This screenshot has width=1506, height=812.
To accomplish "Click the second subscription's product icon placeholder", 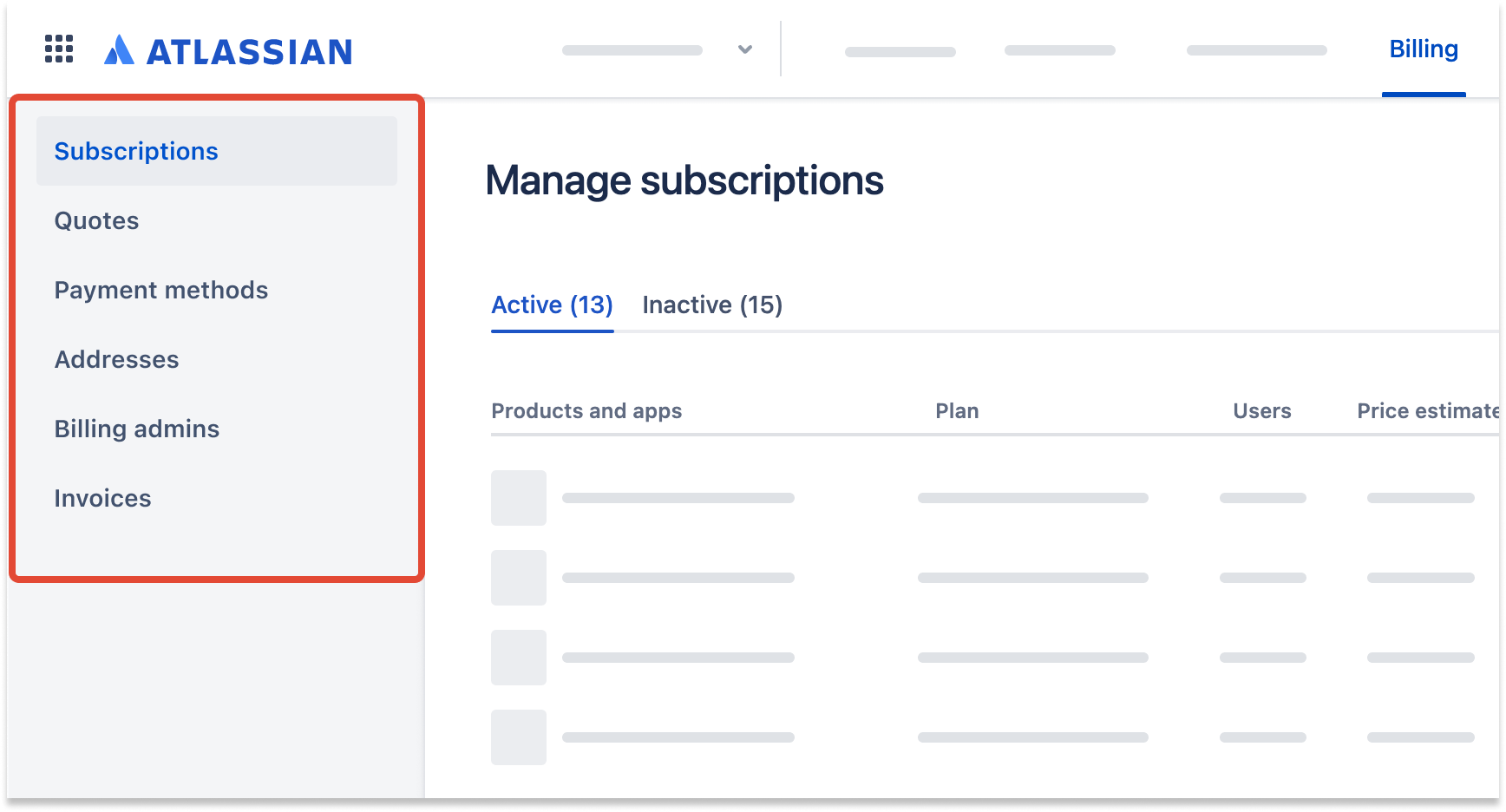I will coord(519,578).
